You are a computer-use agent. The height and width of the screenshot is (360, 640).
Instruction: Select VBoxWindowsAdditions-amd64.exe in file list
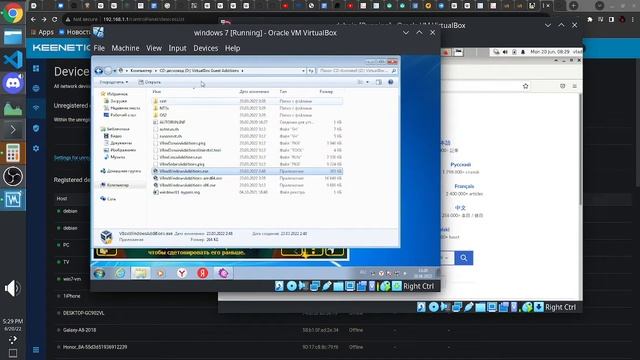pos(247,178)
